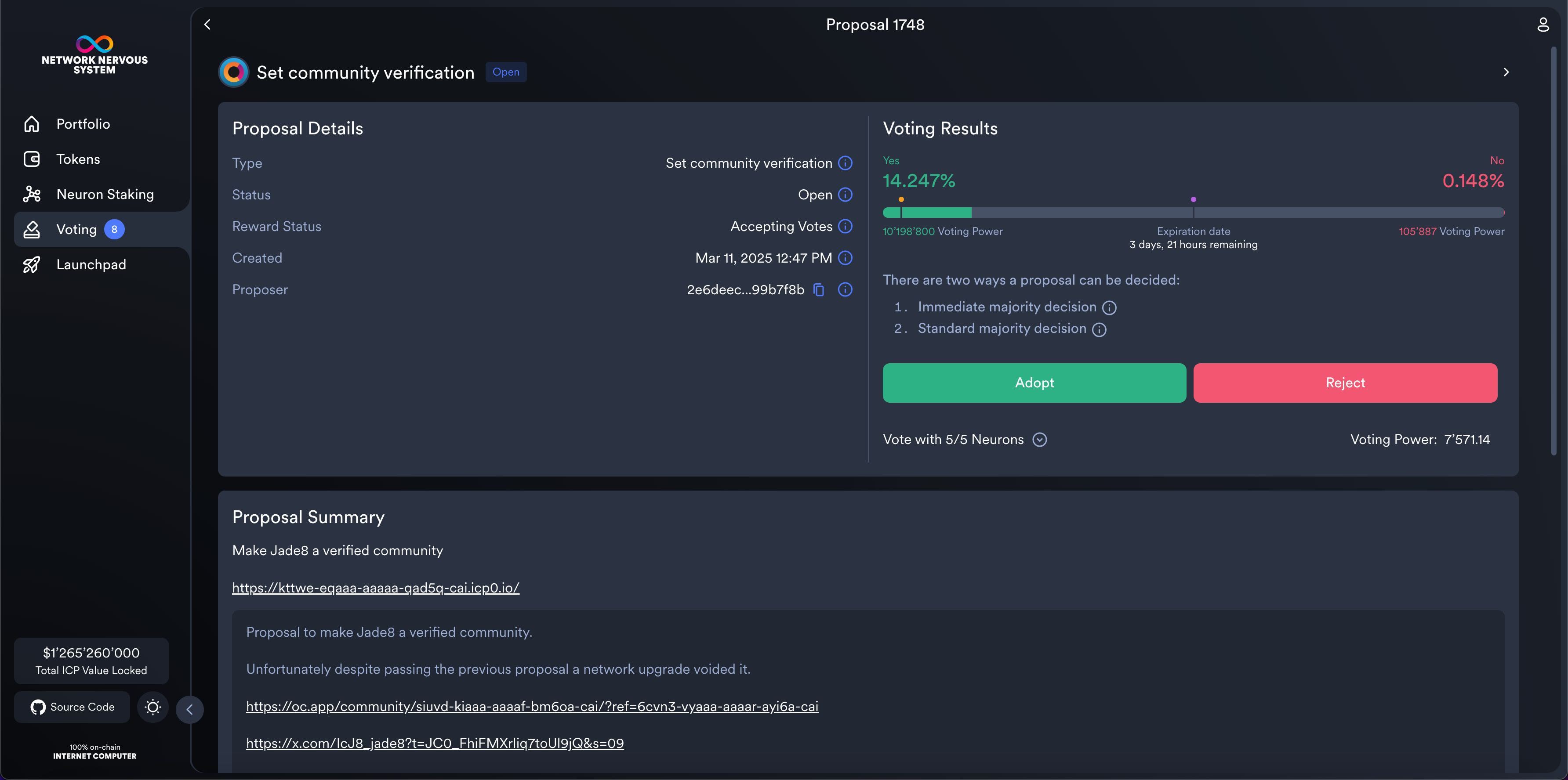This screenshot has width=1568, height=780.
Task: Open the Launchpad menu item
Action: click(91, 265)
